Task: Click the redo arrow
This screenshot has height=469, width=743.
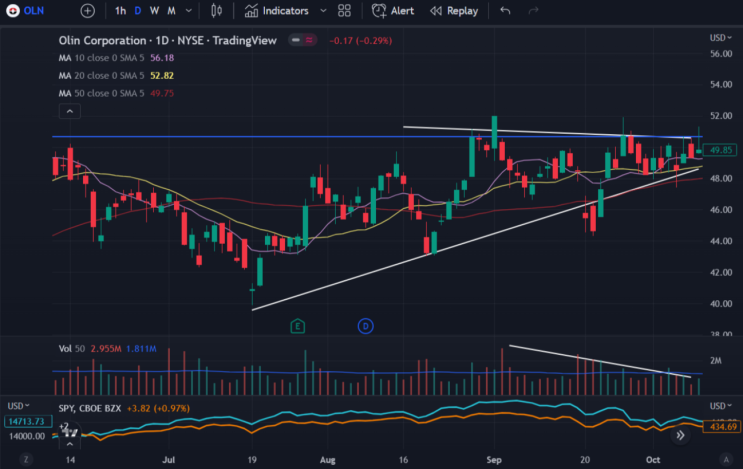Action: click(534, 10)
